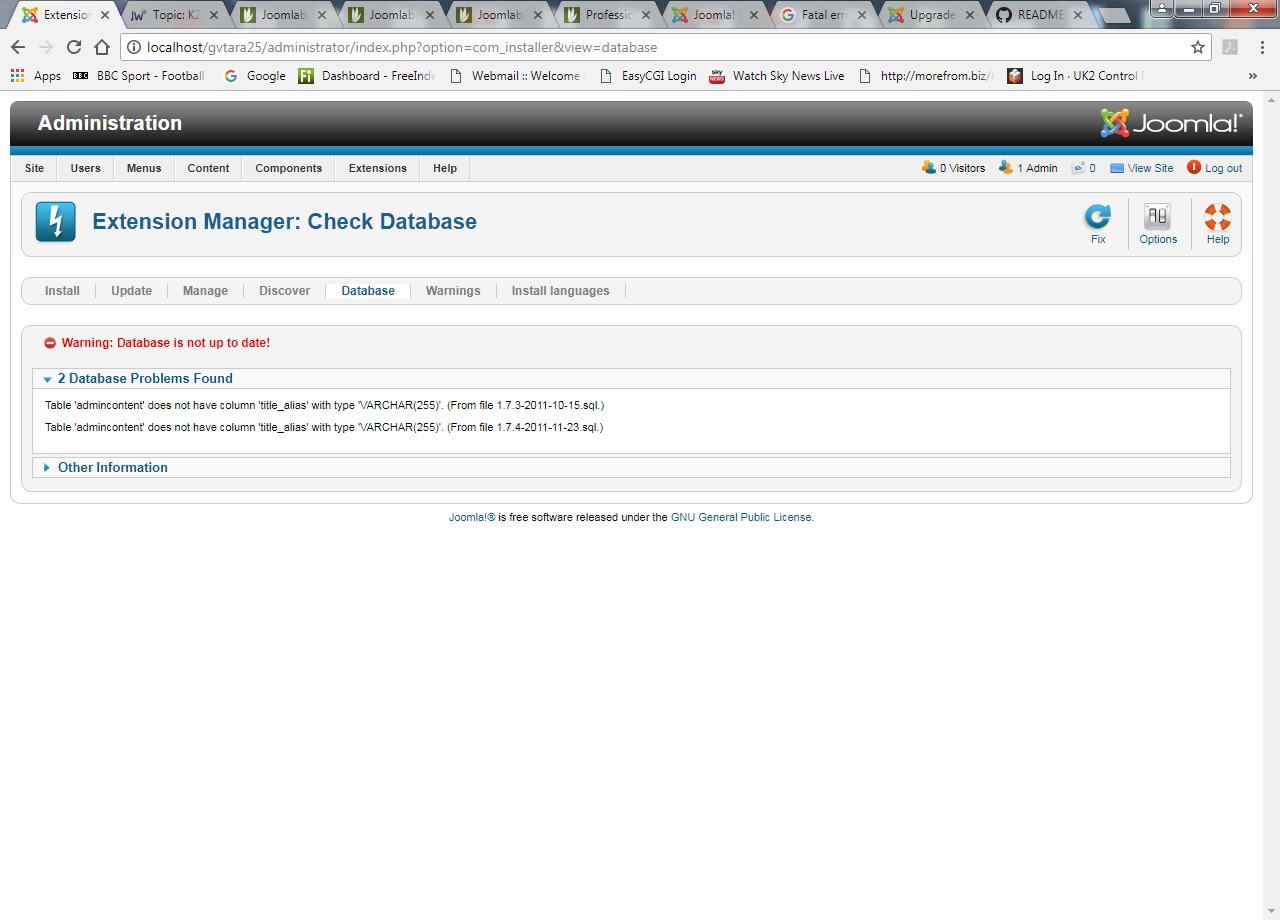
Task: Switch to the Warnings submenu tab
Action: pos(453,291)
